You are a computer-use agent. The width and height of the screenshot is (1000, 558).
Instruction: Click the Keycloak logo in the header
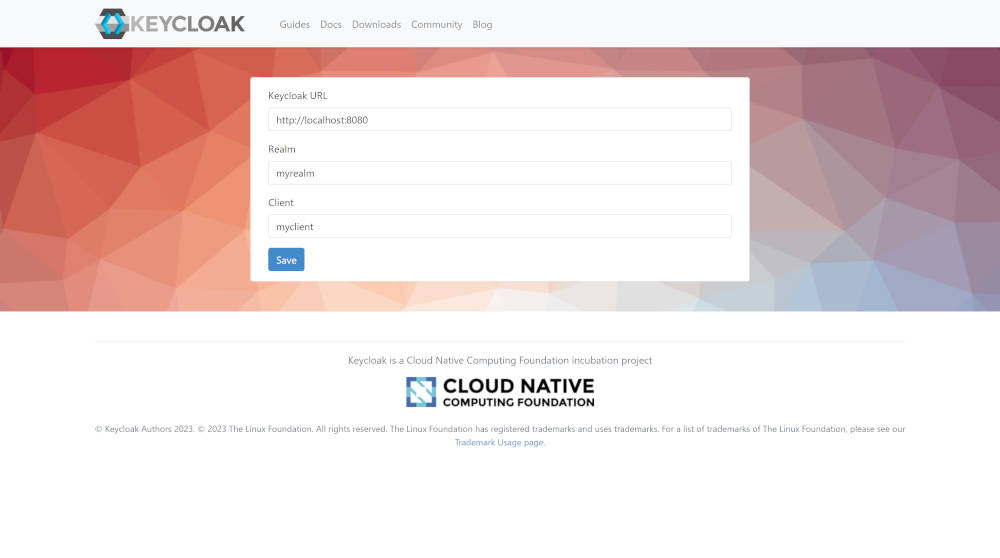170,24
